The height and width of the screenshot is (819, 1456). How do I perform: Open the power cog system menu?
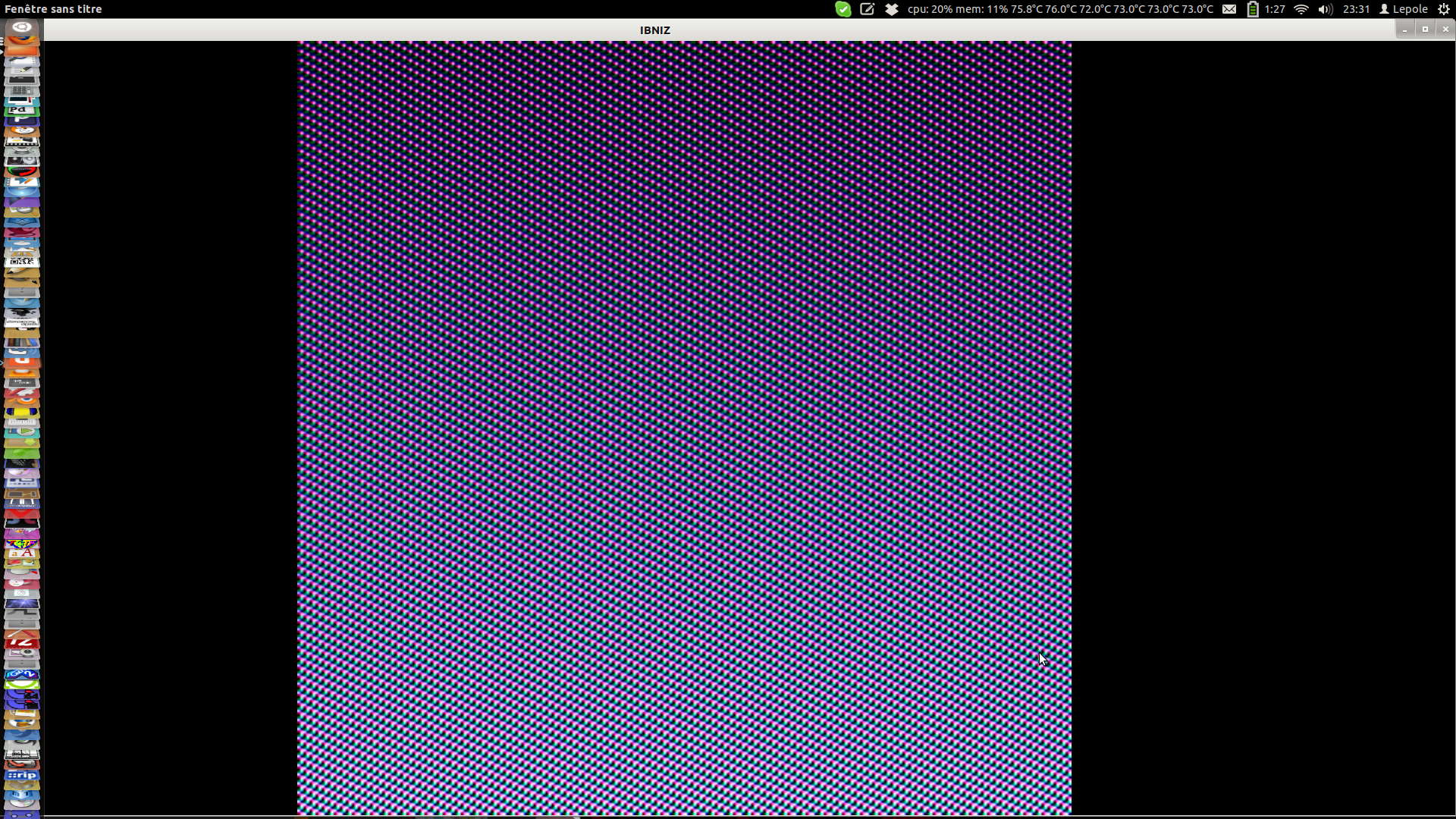[x=1444, y=9]
